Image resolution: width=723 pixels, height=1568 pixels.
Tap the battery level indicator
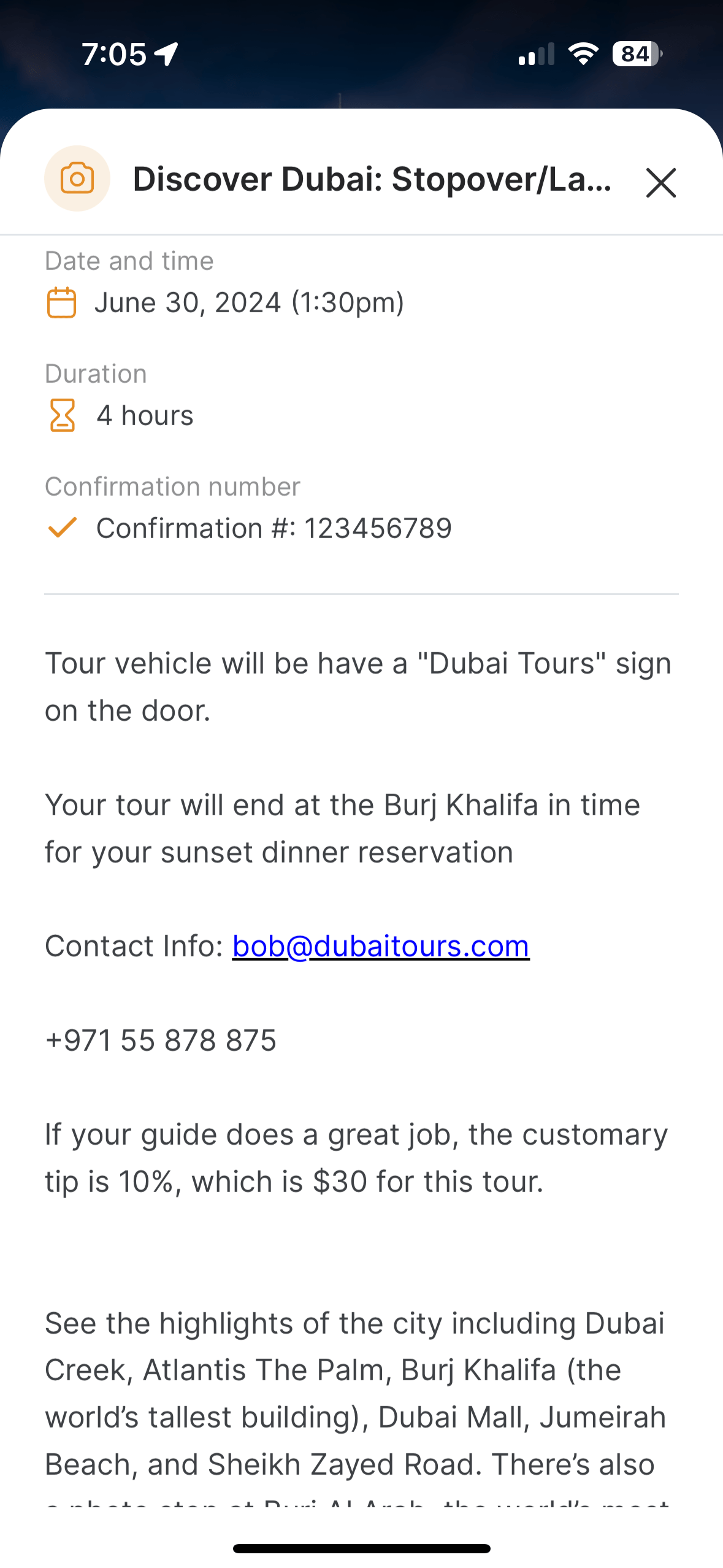pyautogui.click(x=637, y=54)
